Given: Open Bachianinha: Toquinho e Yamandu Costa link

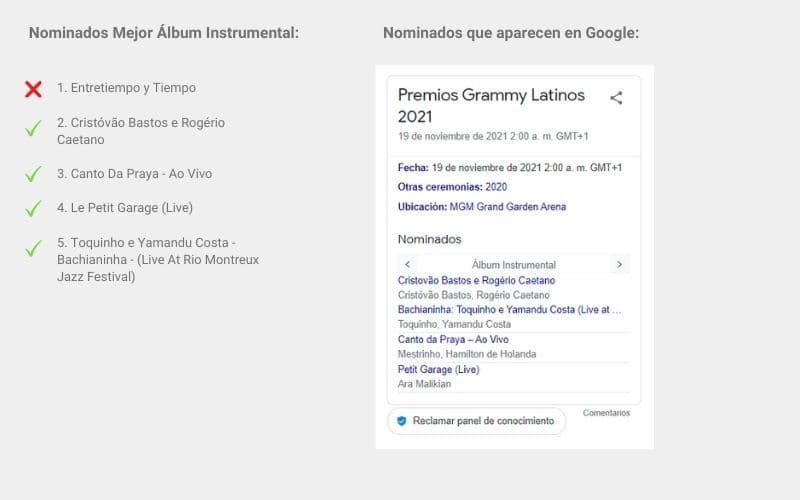Looking at the screenshot, I should pos(510,310).
